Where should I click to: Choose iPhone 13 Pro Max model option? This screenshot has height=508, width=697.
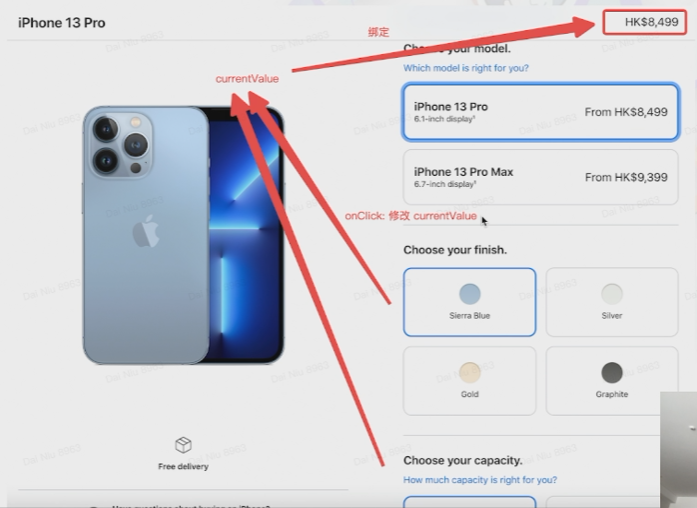point(541,177)
